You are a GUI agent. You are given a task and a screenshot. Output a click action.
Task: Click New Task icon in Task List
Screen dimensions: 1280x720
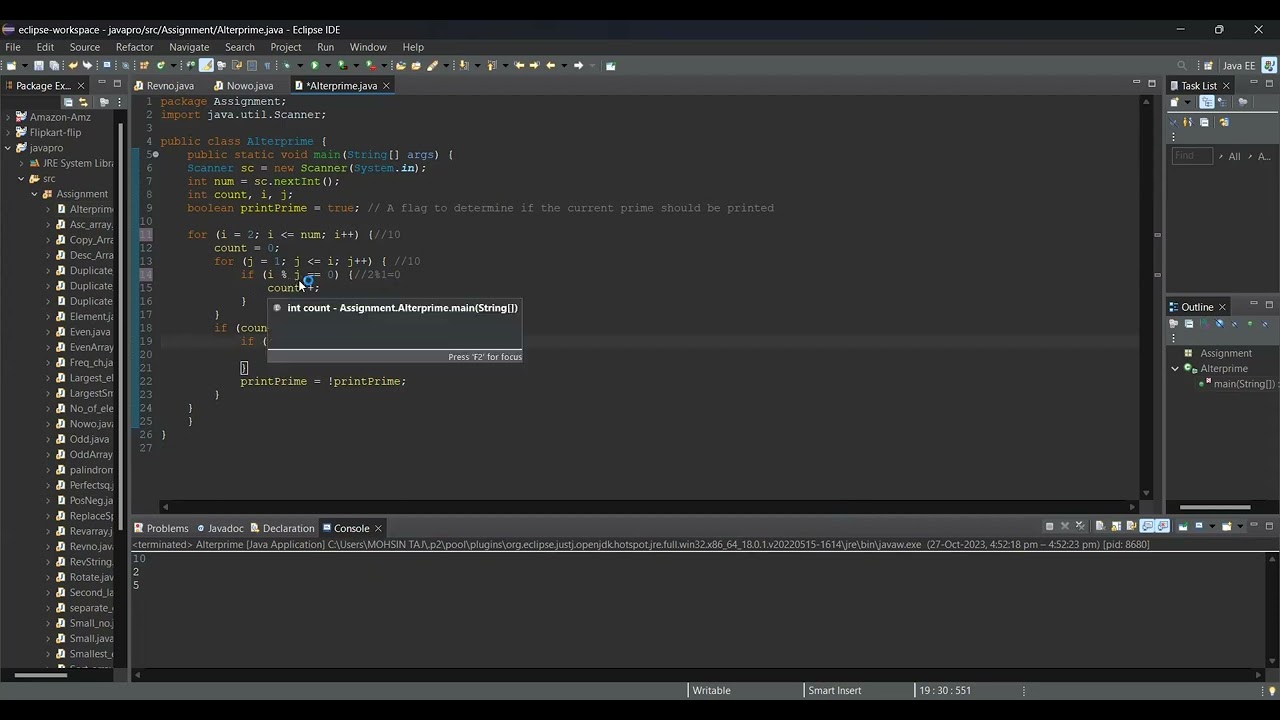[1175, 102]
